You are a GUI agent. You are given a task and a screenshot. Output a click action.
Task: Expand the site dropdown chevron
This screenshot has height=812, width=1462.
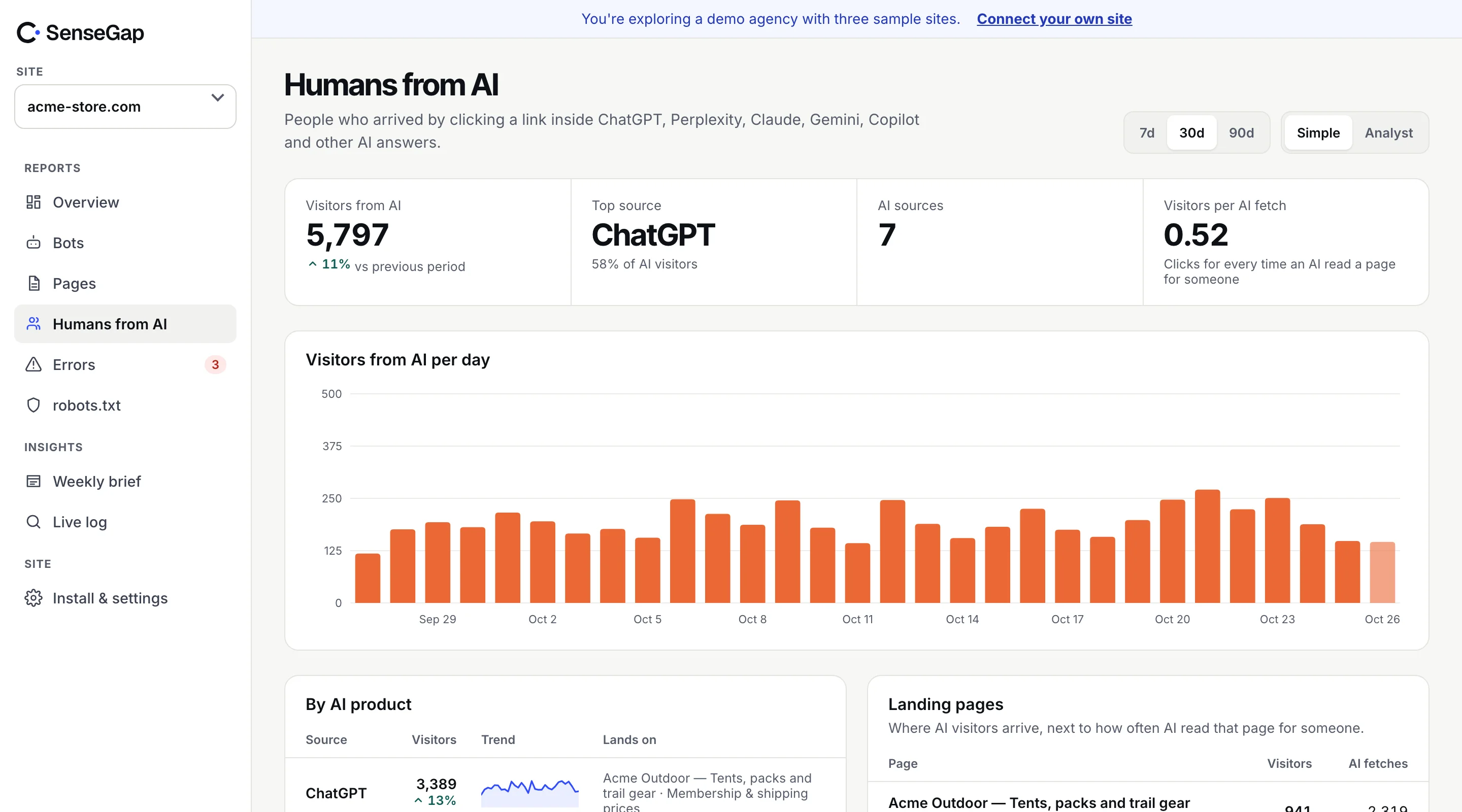pos(217,98)
